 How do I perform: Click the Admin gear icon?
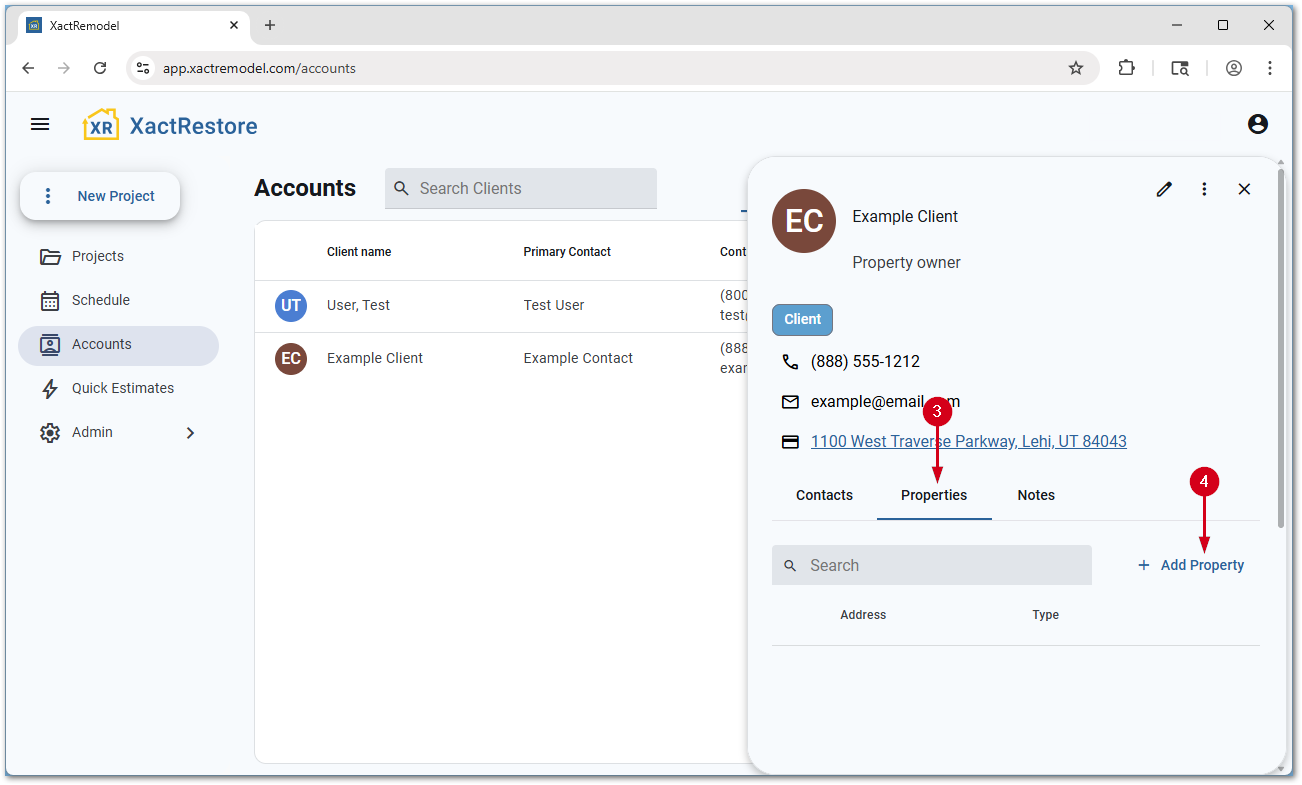[50, 433]
